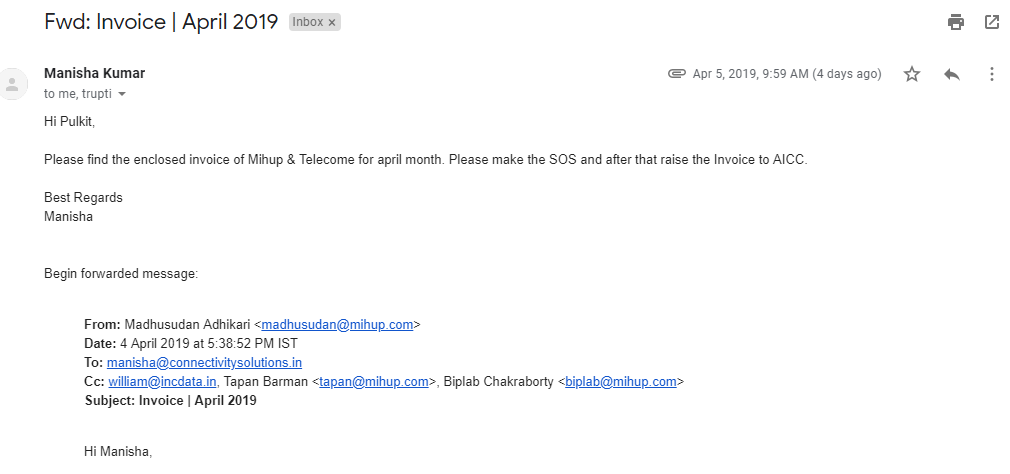The height and width of the screenshot is (474, 1010).
Task: Click the william@incdata.in address
Action: [162, 381]
